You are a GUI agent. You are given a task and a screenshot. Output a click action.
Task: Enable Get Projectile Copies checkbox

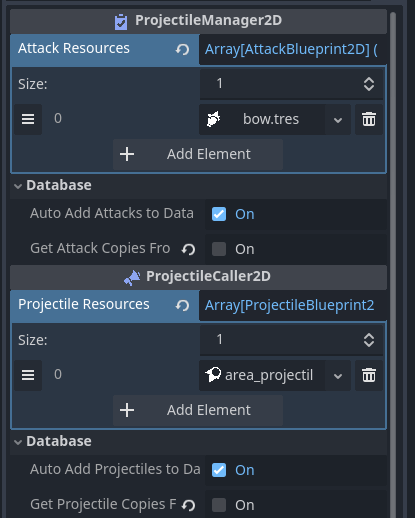click(219, 505)
